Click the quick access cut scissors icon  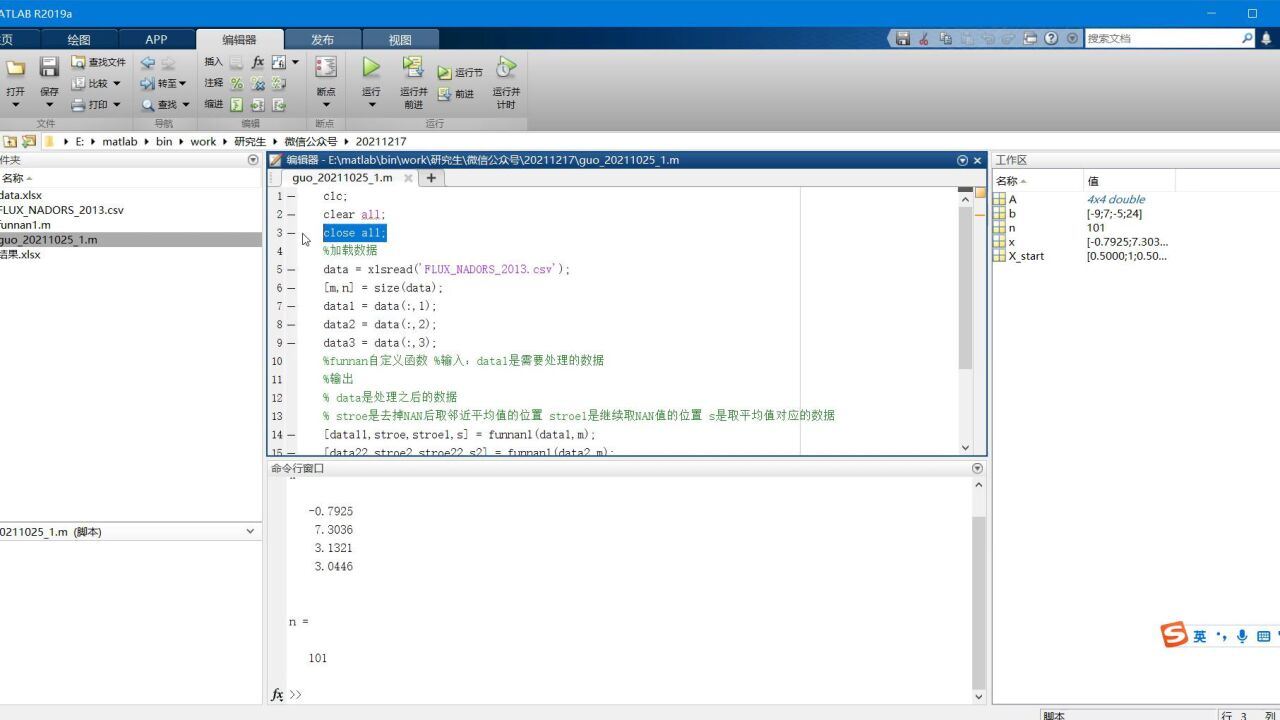click(x=923, y=38)
